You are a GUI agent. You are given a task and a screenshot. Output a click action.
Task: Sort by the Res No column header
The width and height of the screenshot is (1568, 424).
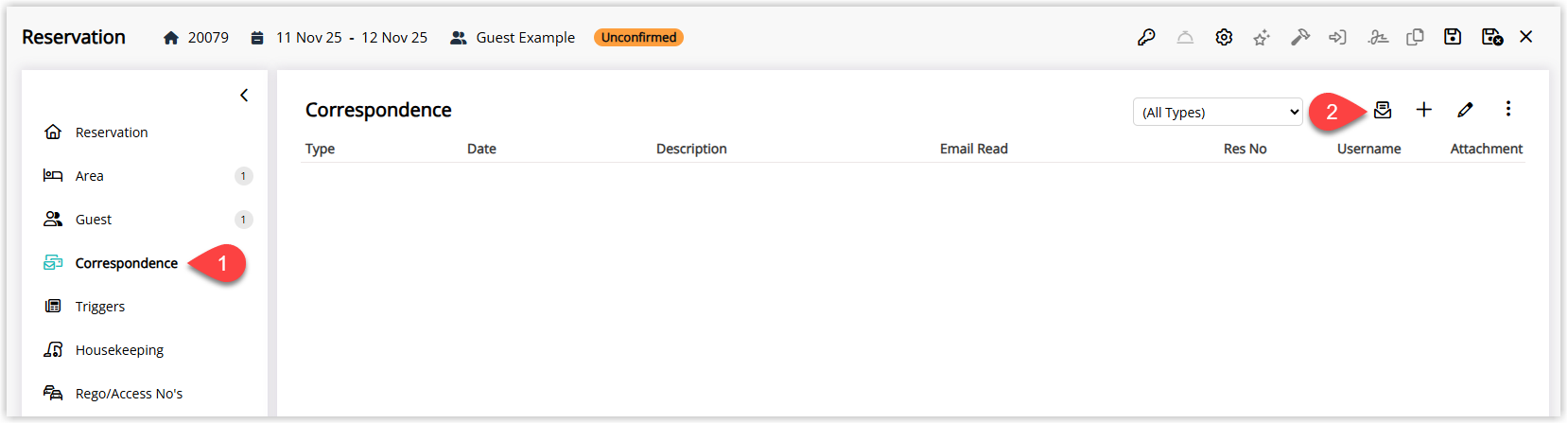1245,149
